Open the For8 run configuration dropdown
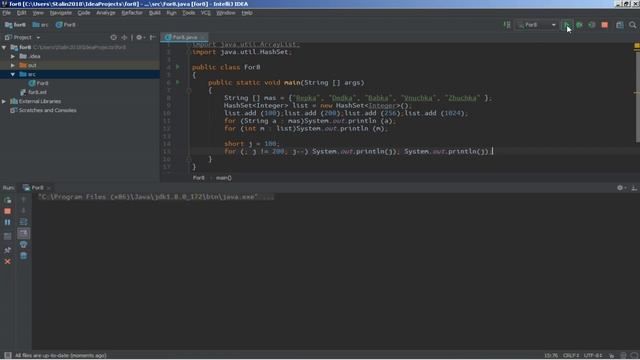 tap(536, 25)
